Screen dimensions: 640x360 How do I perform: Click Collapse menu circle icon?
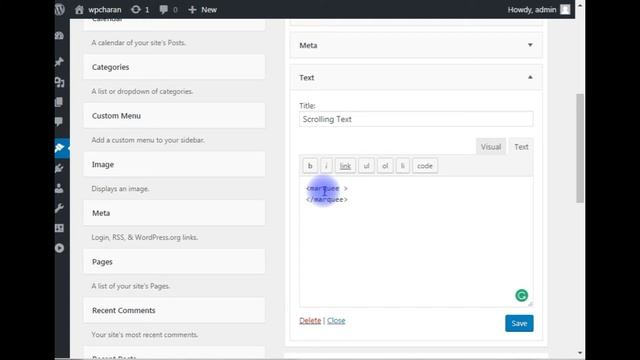[60, 248]
